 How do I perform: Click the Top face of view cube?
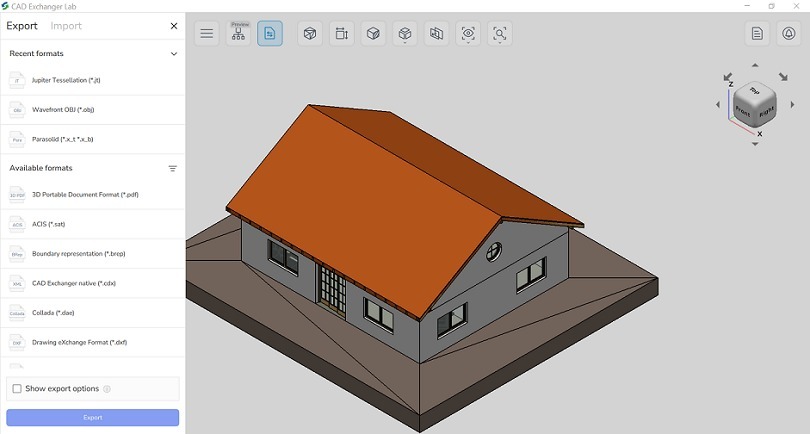755,92
